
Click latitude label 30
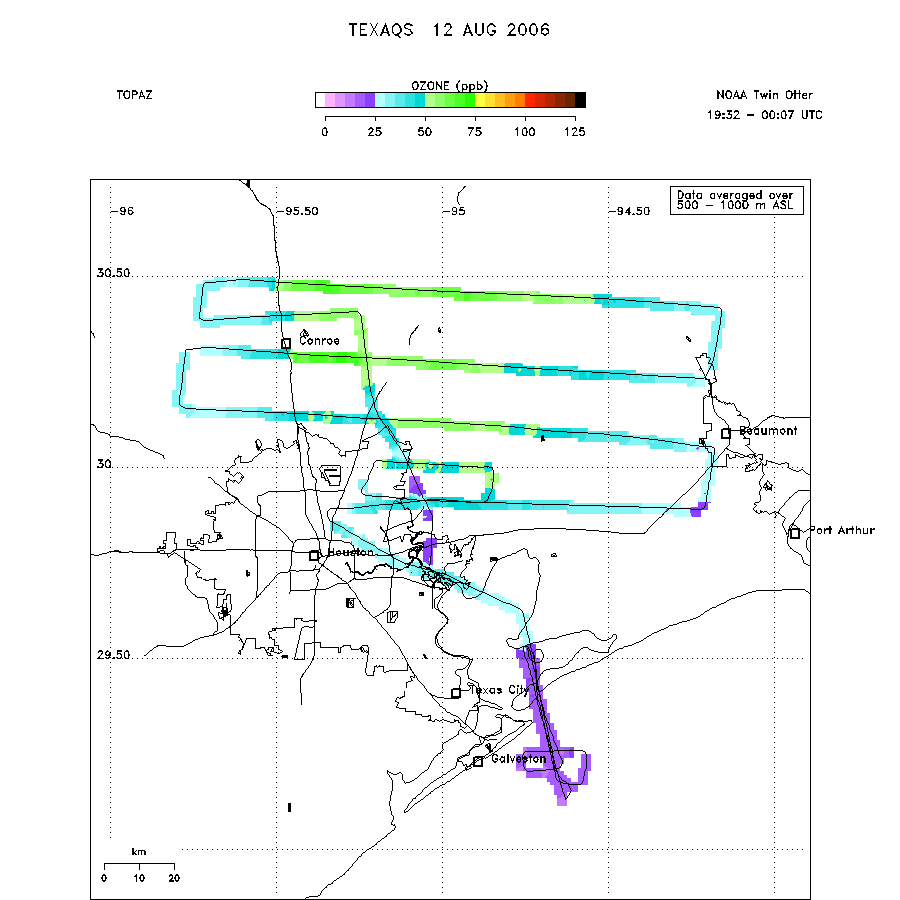pyautogui.click(x=104, y=463)
